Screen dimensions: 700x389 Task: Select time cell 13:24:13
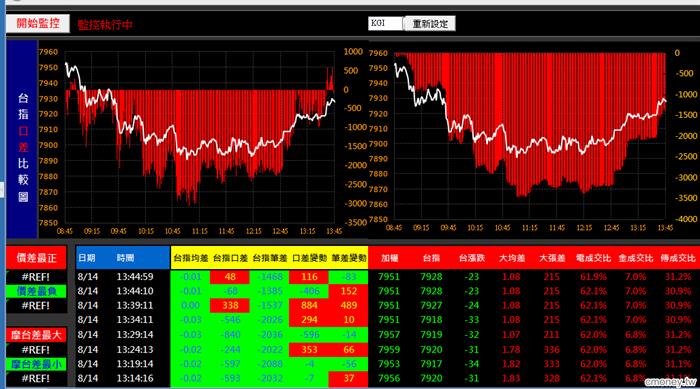(x=135, y=349)
